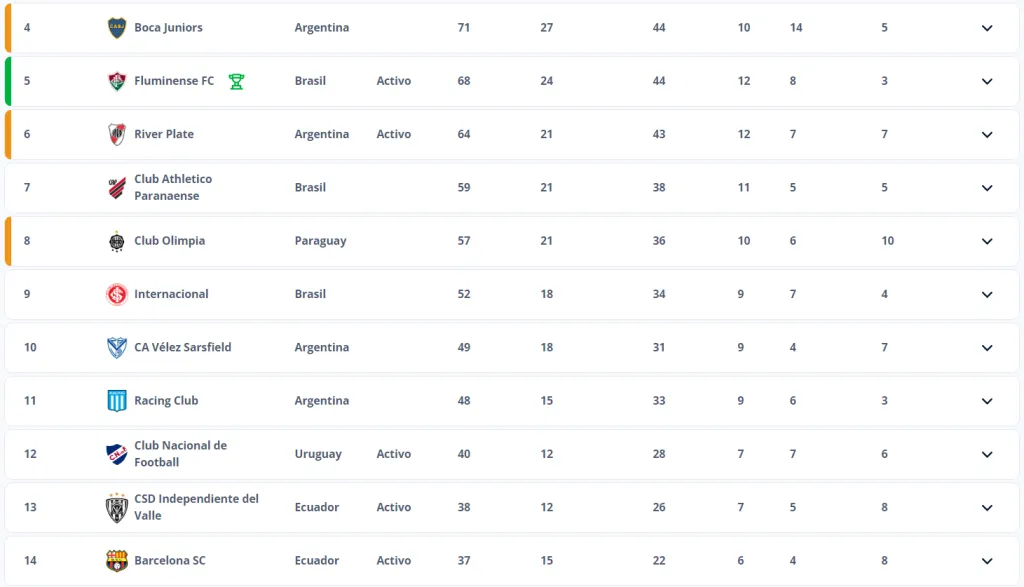Expand details for River Plate
Image resolution: width=1024 pixels, height=587 pixels.
click(x=987, y=133)
